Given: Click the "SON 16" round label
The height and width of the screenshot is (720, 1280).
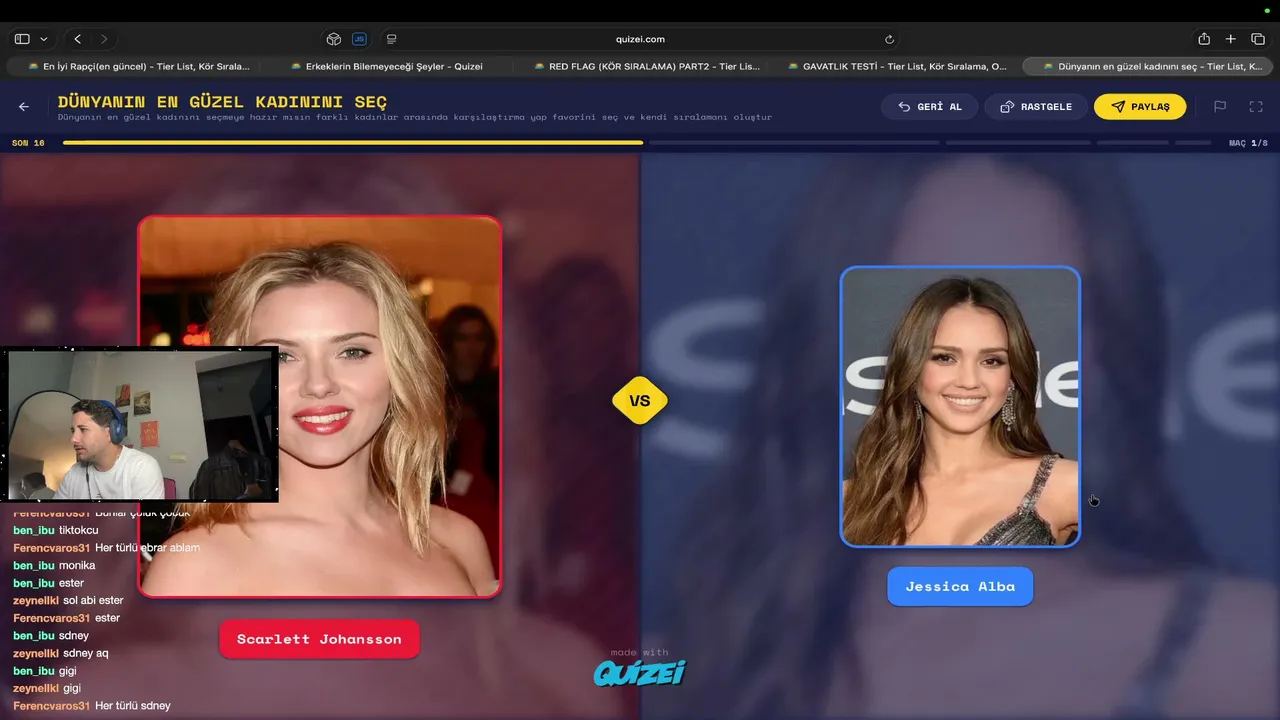Looking at the screenshot, I should tap(28, 143).
